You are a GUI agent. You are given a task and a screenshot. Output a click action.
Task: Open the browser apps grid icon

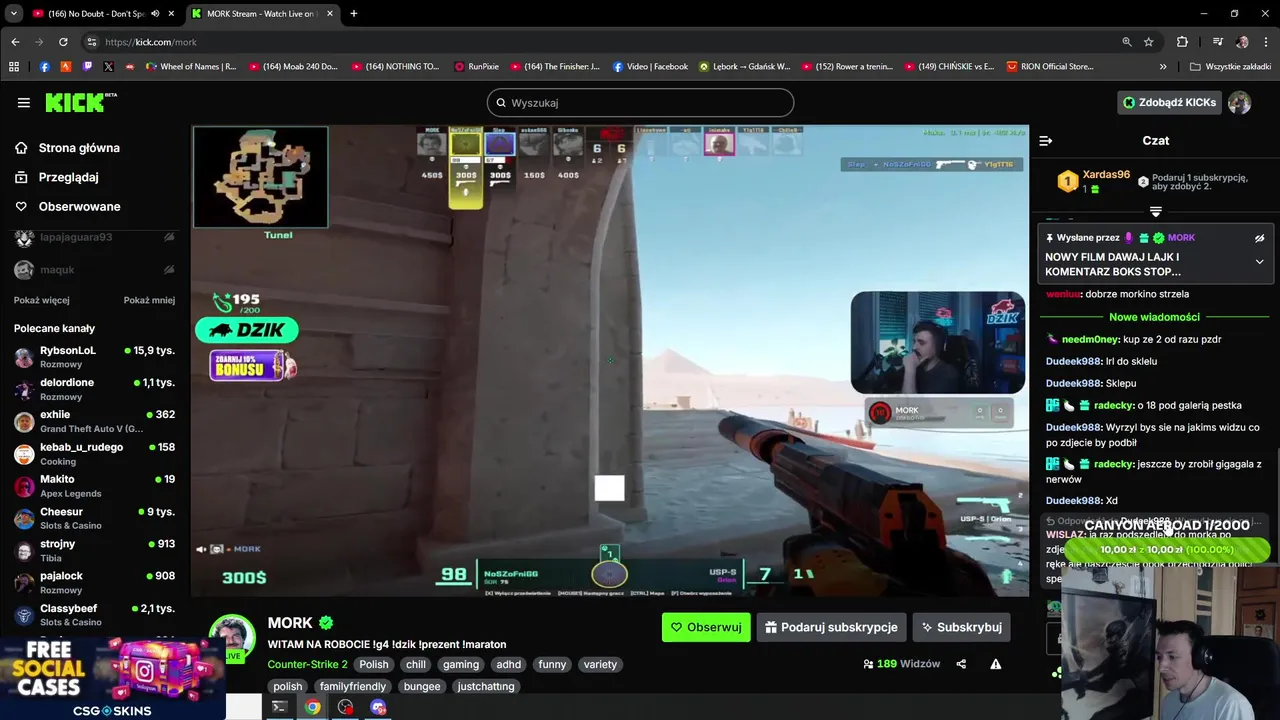(14, 67)
